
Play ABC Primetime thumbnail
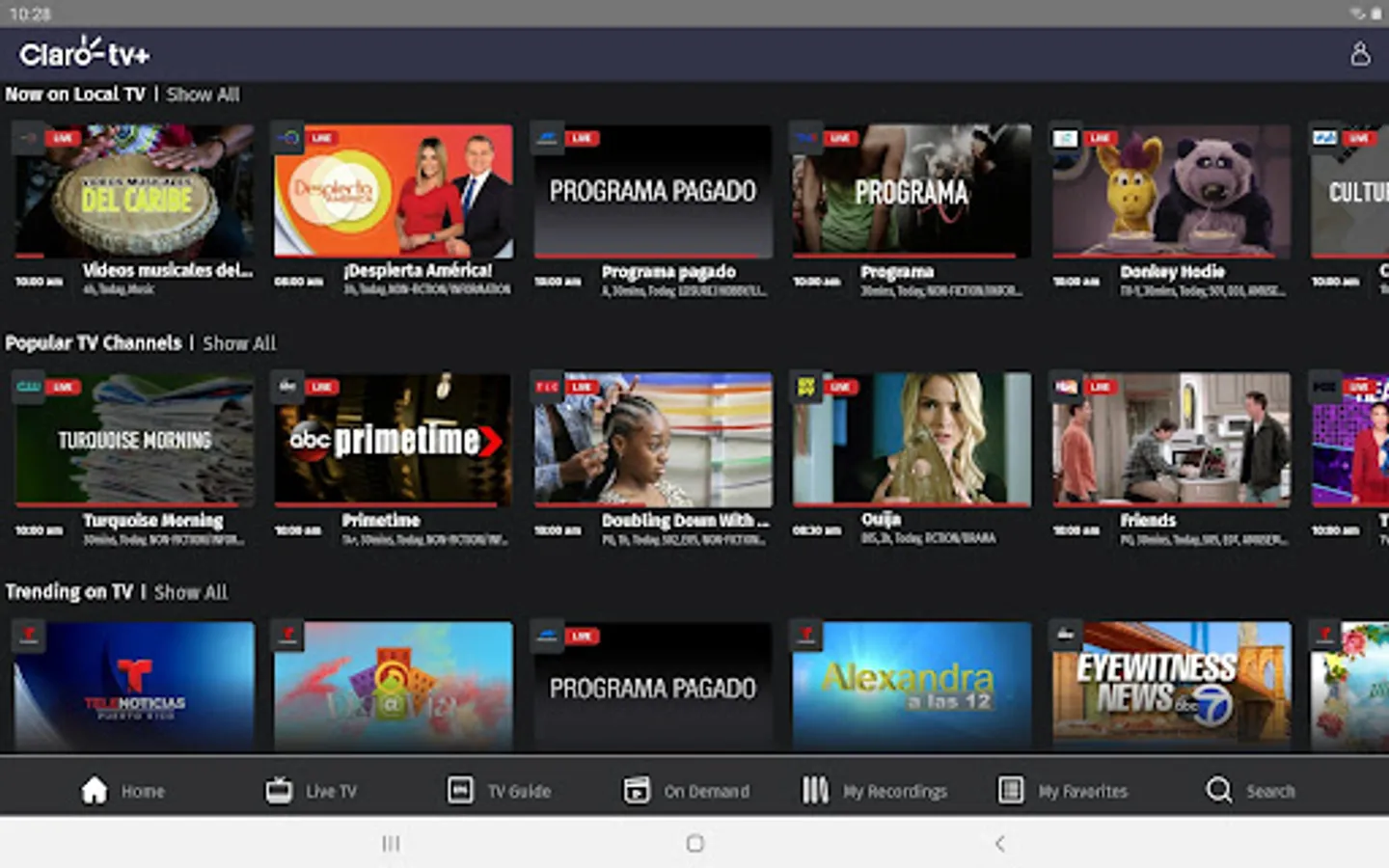pyautogui.click(x=394, y=438)
